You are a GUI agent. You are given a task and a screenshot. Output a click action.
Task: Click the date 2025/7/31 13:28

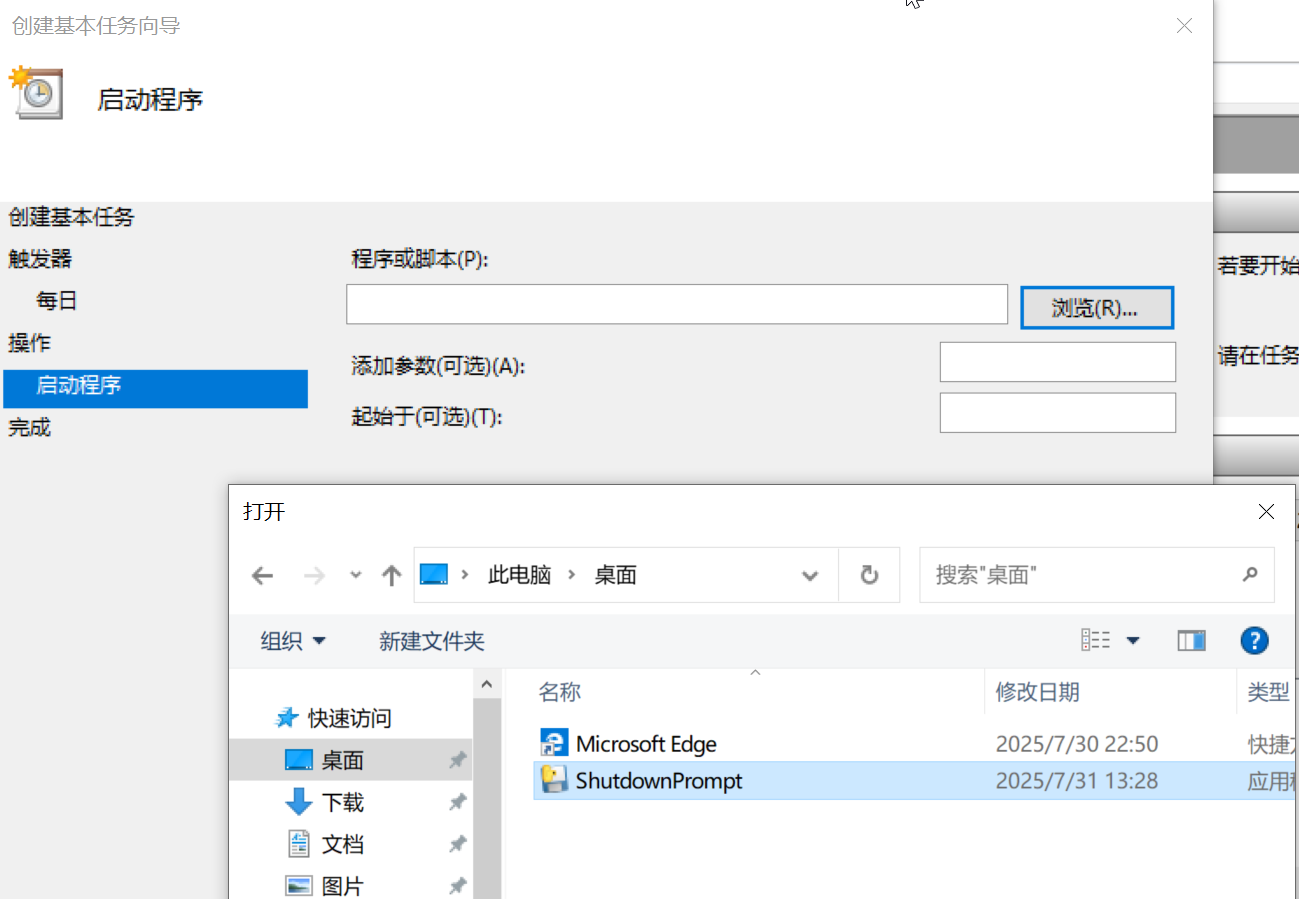(x=1077, y=781)
